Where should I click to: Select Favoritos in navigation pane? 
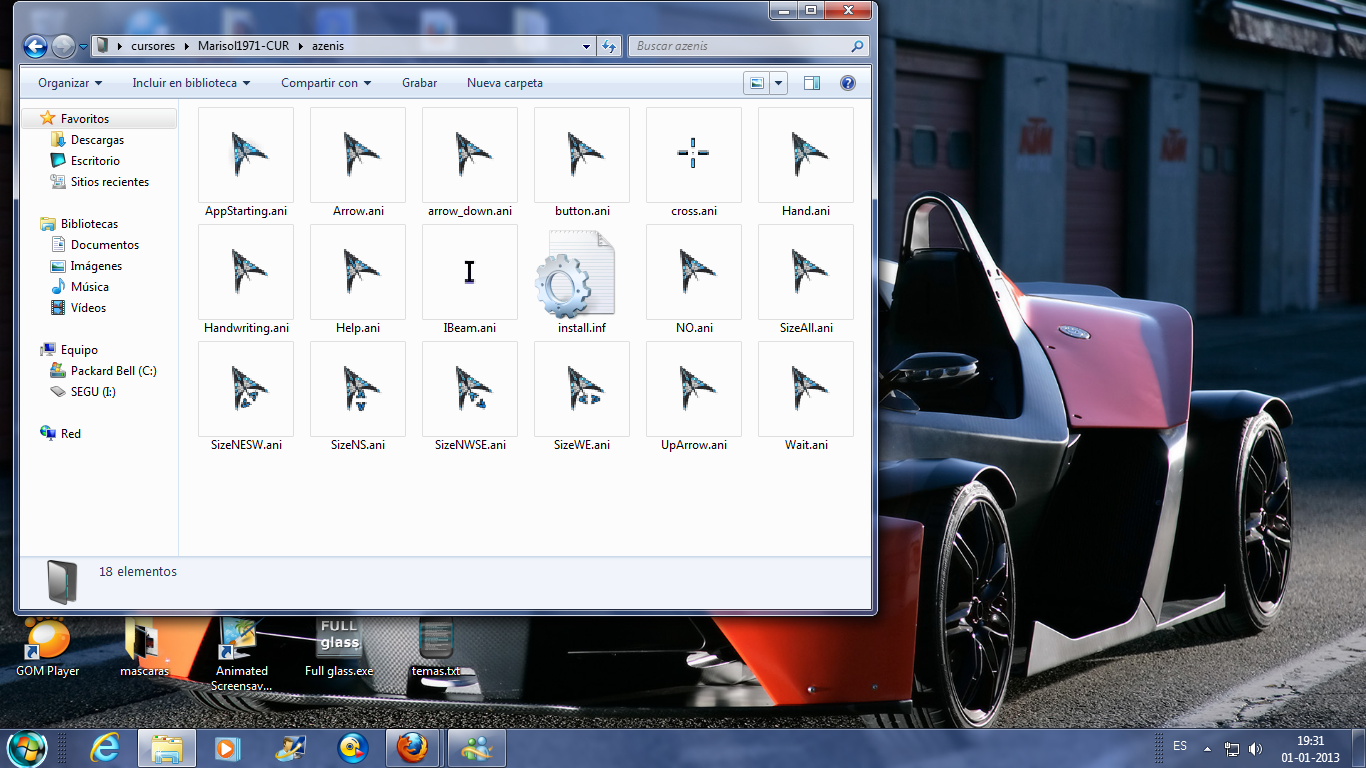[x=85, y=119]
